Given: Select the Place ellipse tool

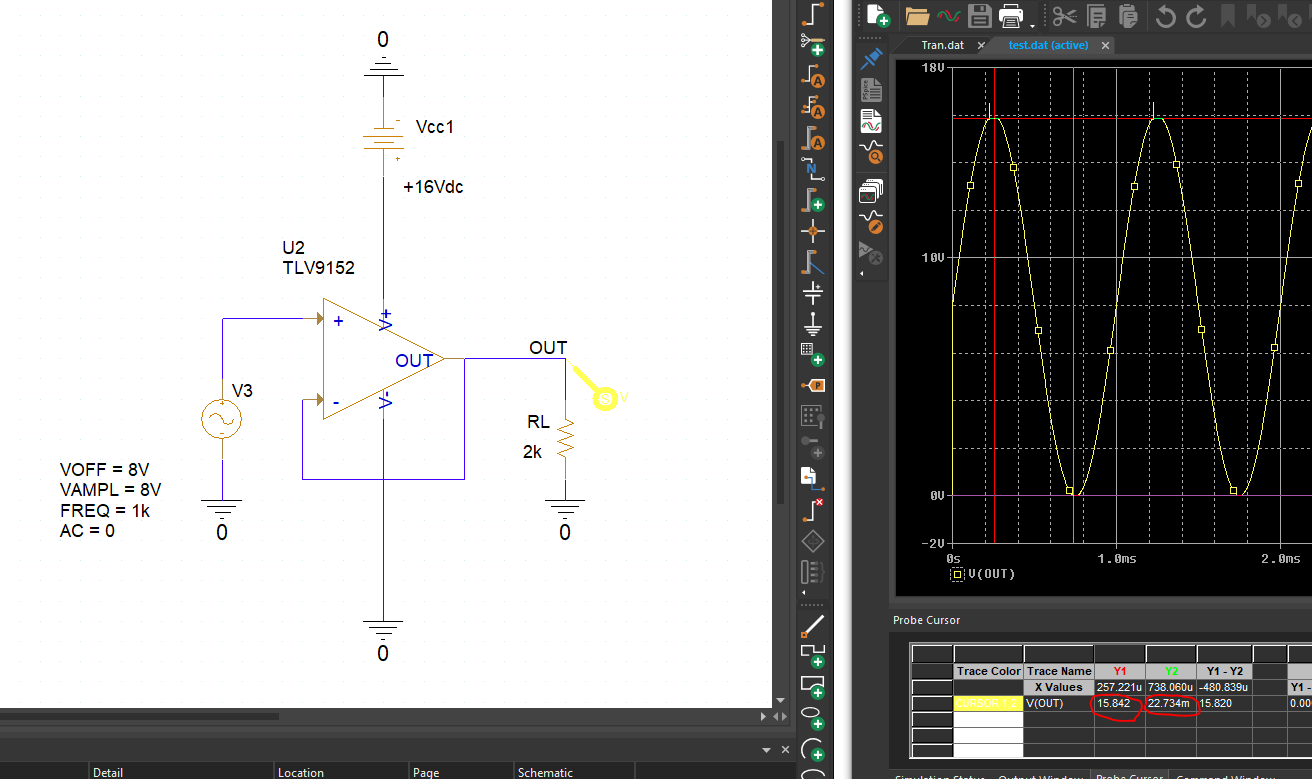Looking at the screenshot, I should 813,719.
